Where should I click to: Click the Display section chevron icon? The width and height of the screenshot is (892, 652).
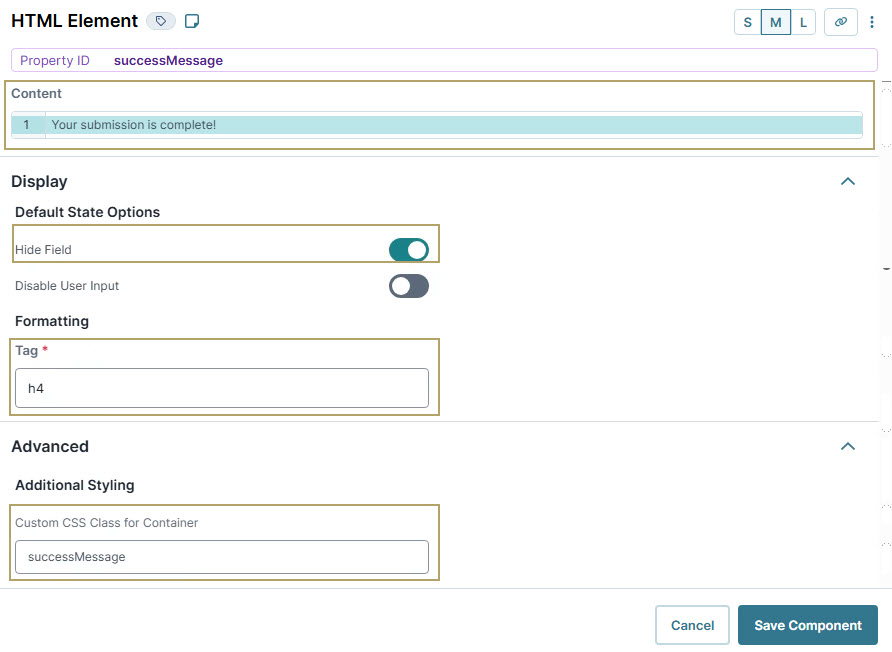click(848, 181)
